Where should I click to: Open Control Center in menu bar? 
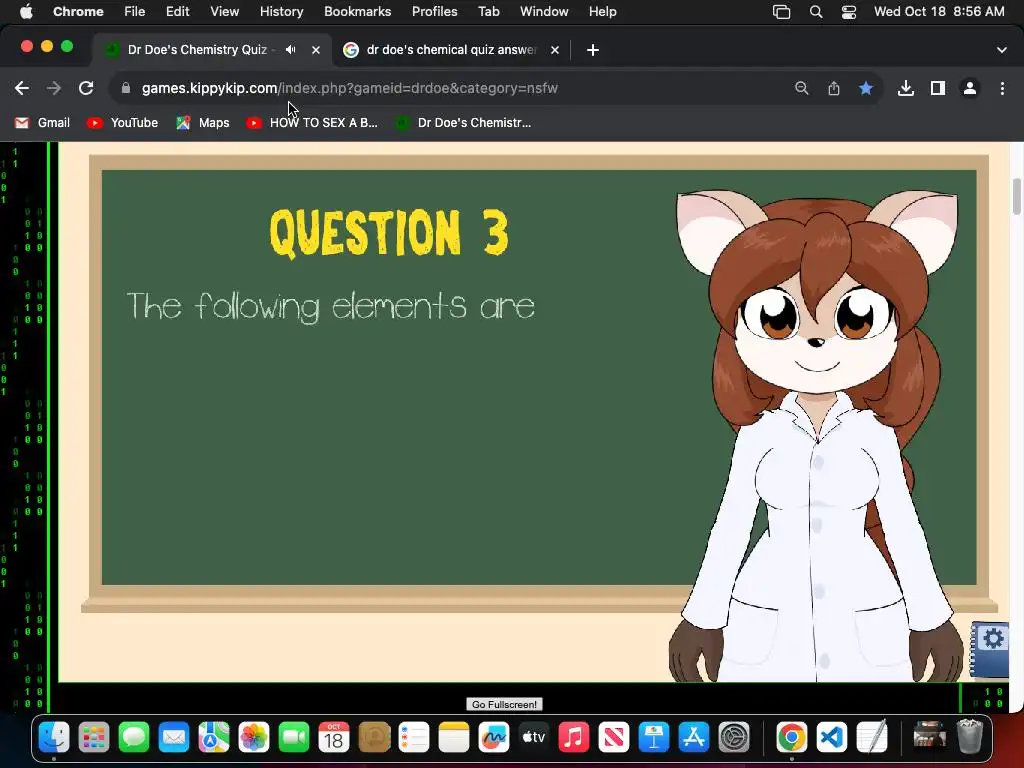[848, 12]
